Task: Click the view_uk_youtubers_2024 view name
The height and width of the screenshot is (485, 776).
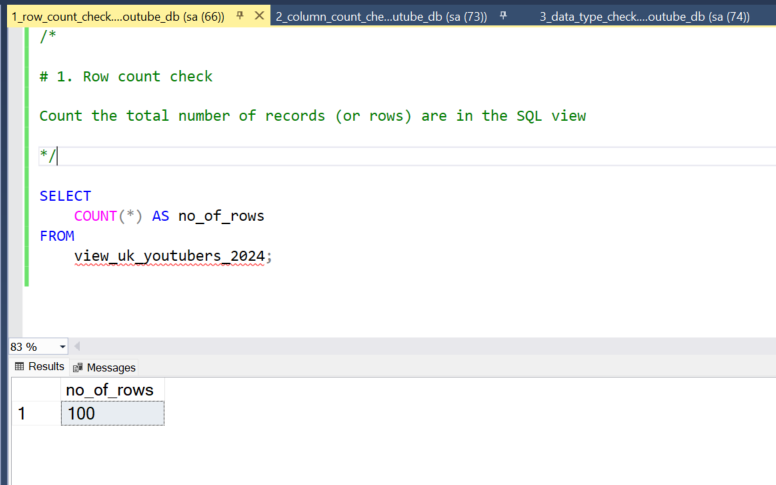Action: point(170,256)
